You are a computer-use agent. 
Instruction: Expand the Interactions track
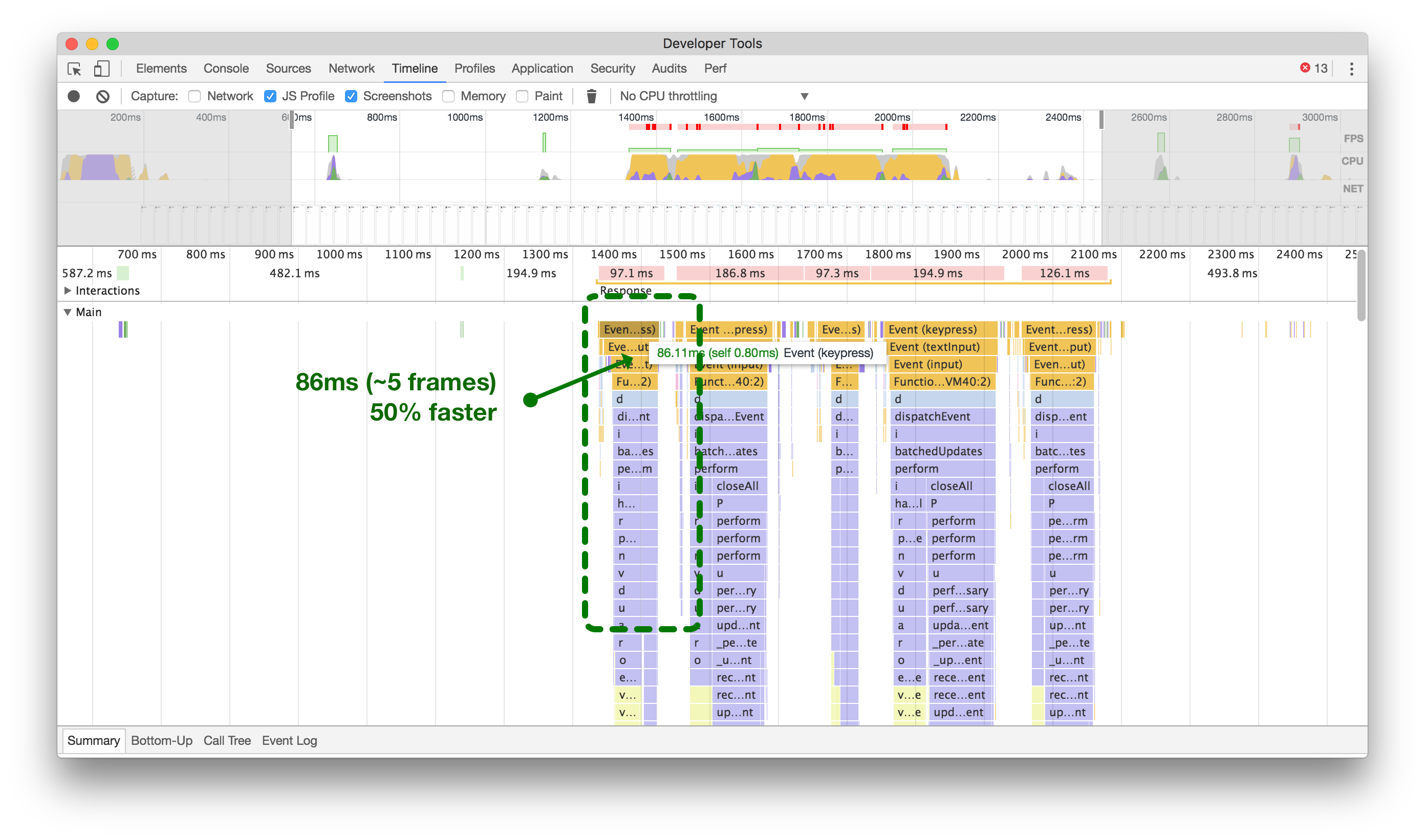[x=68, y=291]
